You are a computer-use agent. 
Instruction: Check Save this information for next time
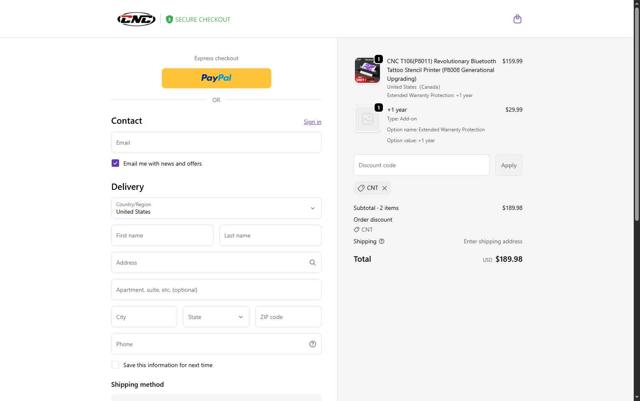[116, 365]
